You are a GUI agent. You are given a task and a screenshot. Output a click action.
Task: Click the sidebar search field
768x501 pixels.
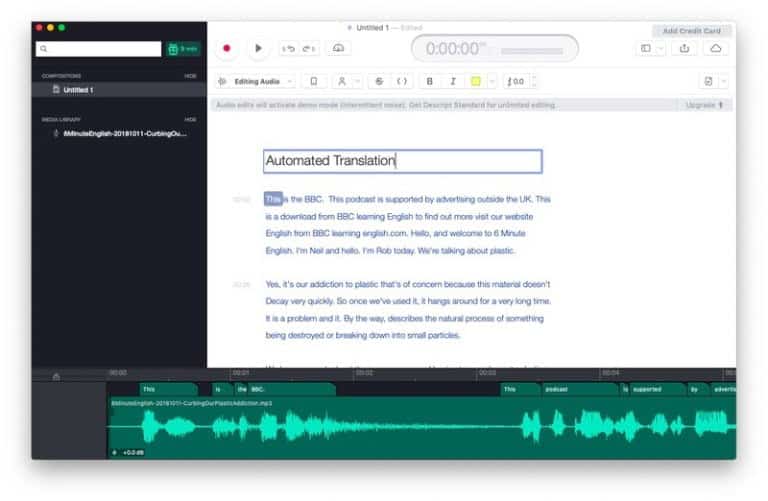pyautogui.click(x=98, y=48)
